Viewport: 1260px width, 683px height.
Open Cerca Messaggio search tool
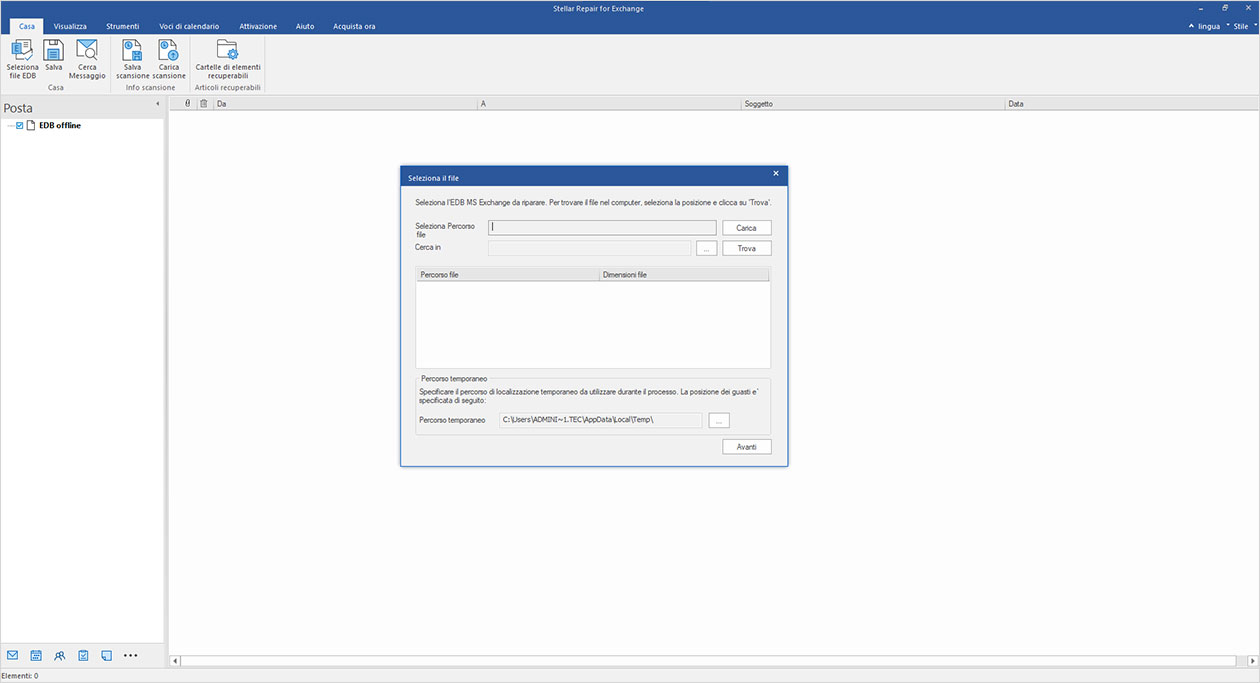[x=87, y=58]
